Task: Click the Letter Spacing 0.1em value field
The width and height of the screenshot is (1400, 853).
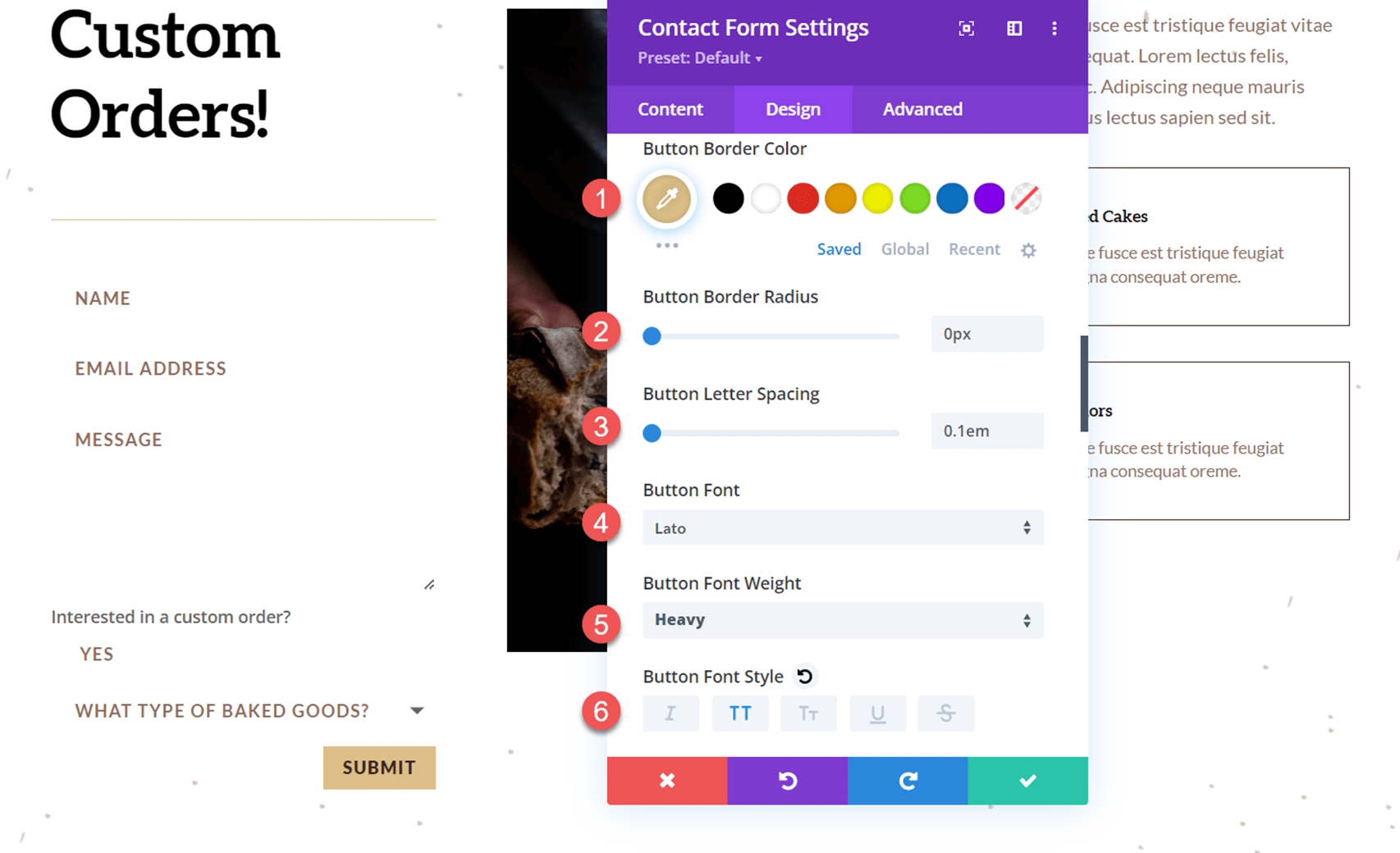Action: (987, 431)
